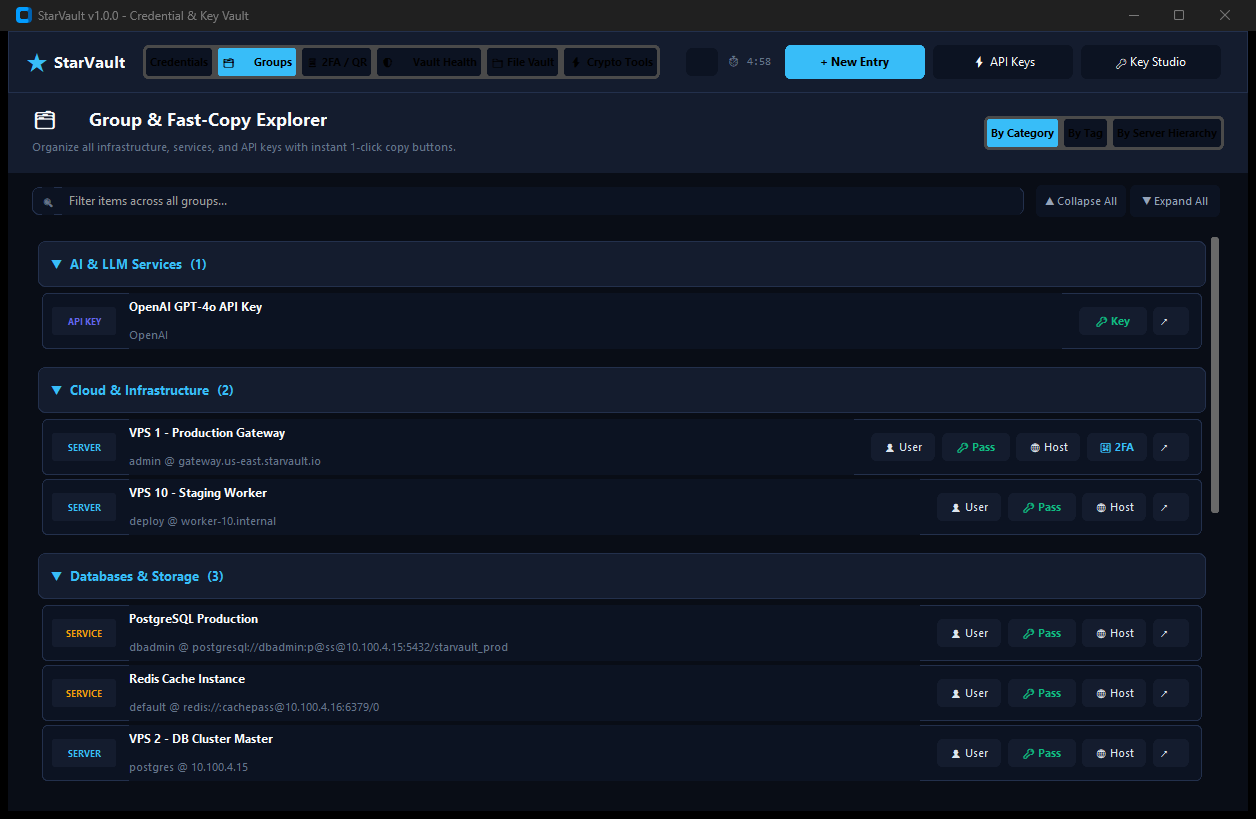Switch grouping to By Category
Viewport: 1256px width, 819px height.
tap(1022, 133)
